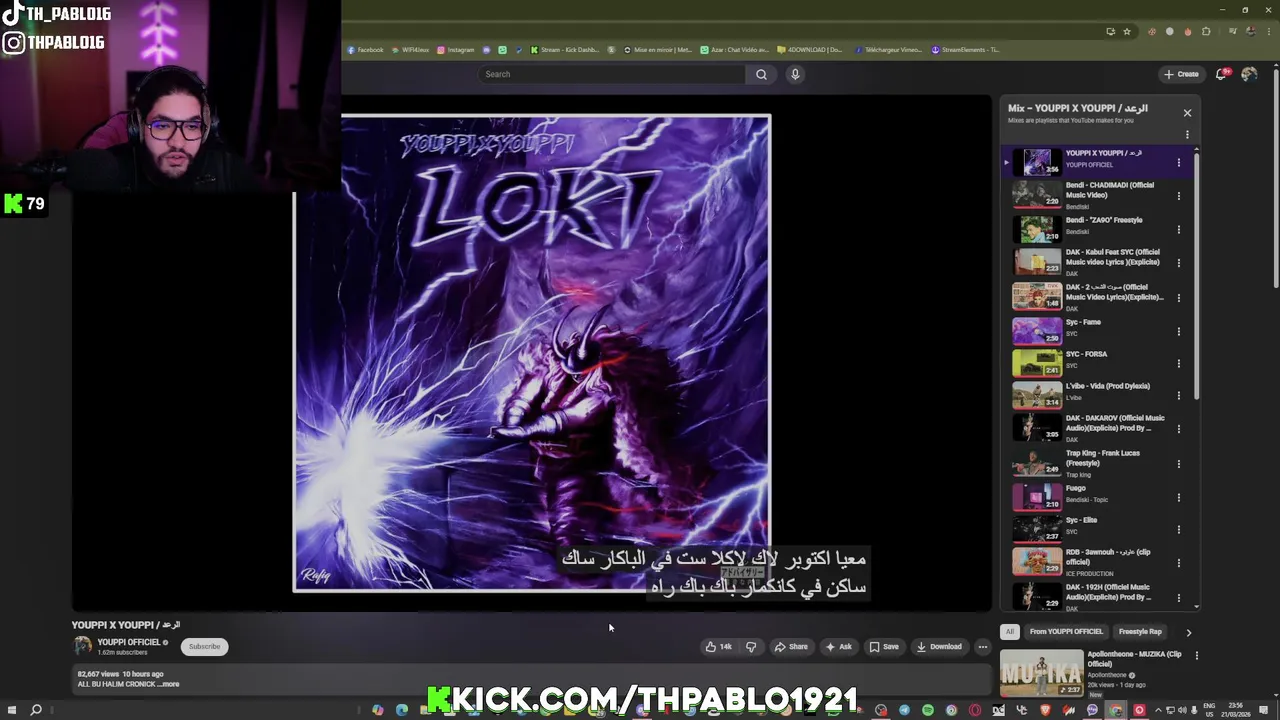
Task: Open Mix playlist panel options menu
Action: coord(1187,134)
